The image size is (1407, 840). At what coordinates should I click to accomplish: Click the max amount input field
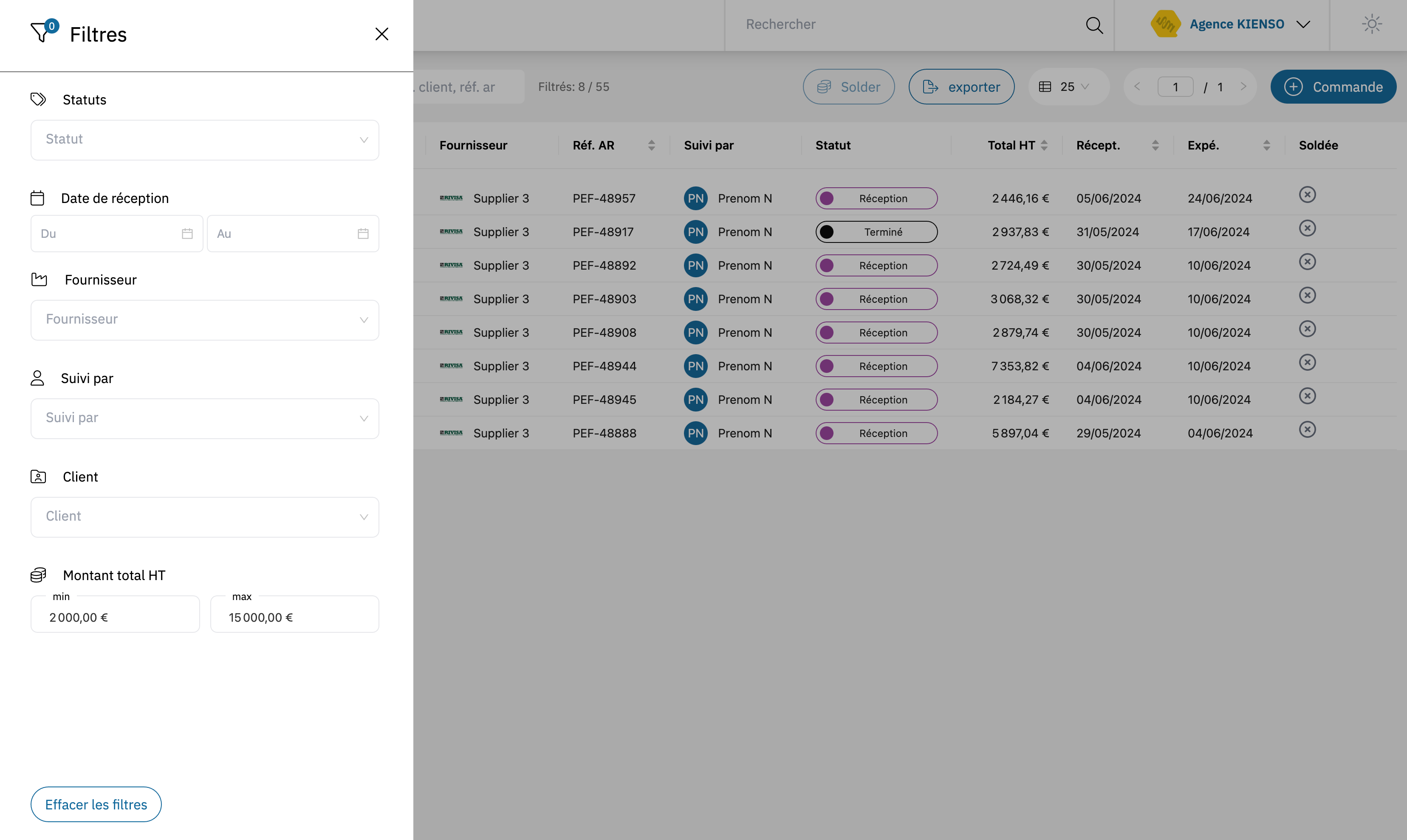coord(294,617)
